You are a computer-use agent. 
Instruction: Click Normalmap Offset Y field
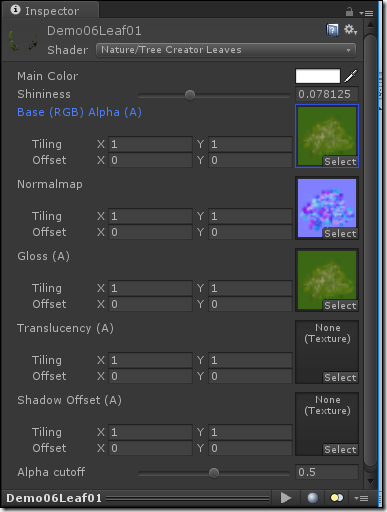(x=250, y=232)
